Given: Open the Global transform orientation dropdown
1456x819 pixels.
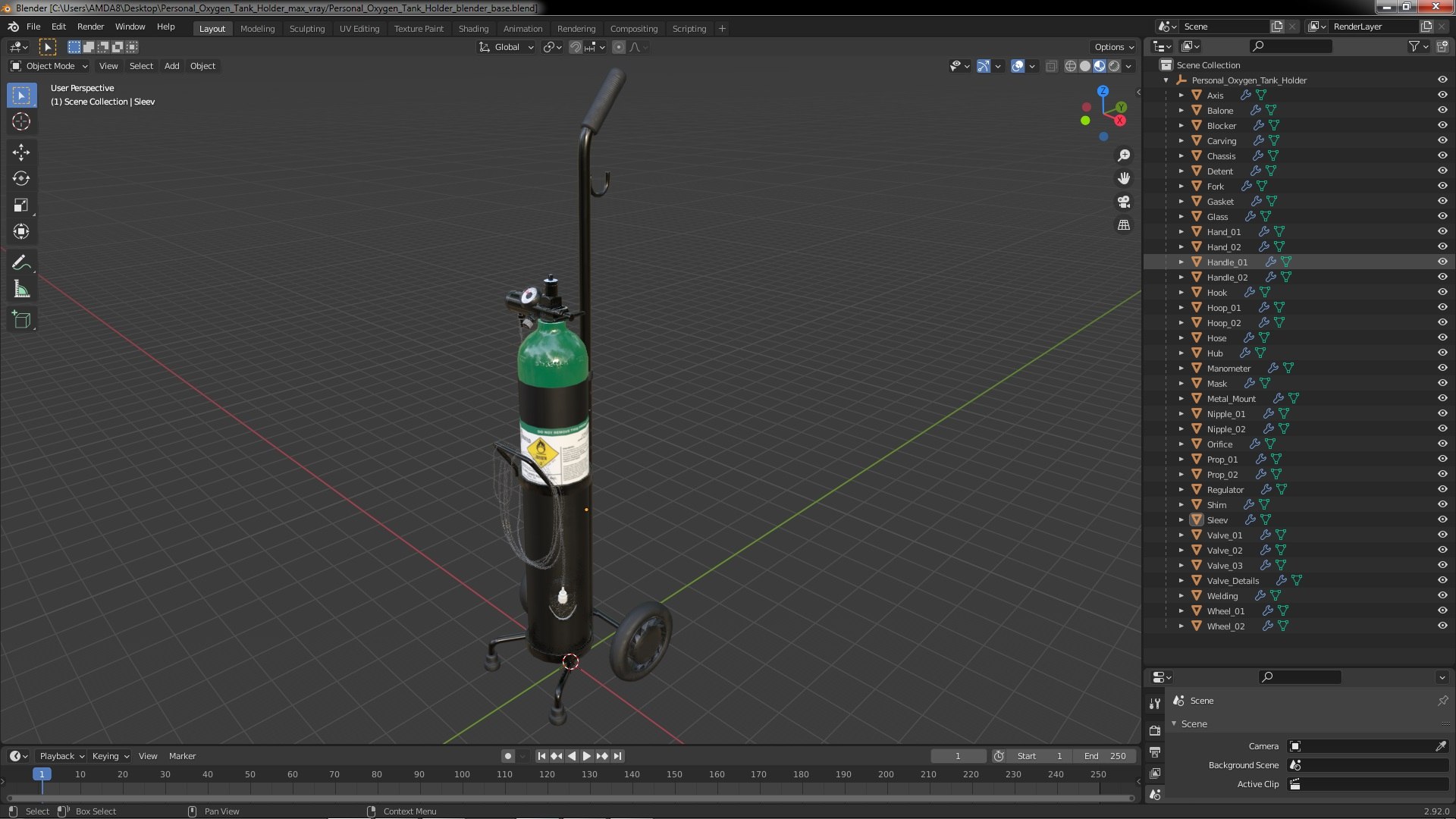Looking at the screenshot, I should [x=506, y=47].
